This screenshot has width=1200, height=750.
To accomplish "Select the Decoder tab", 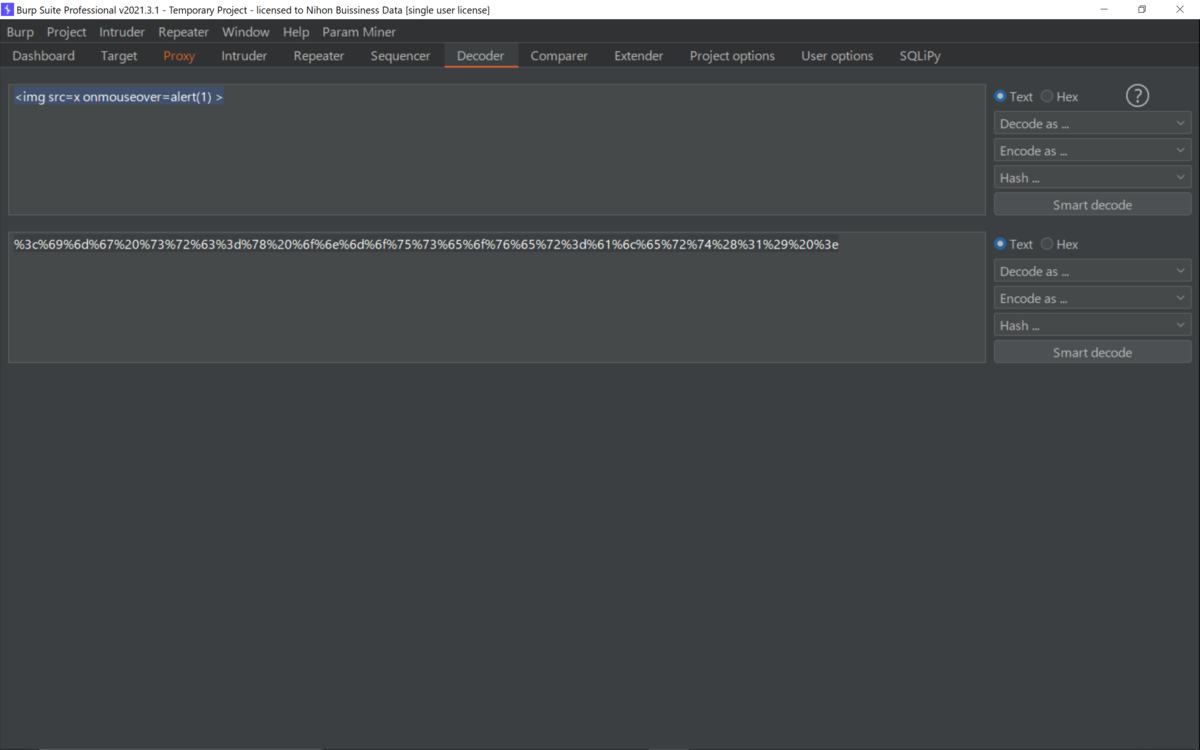I will [x=481, y=56].
